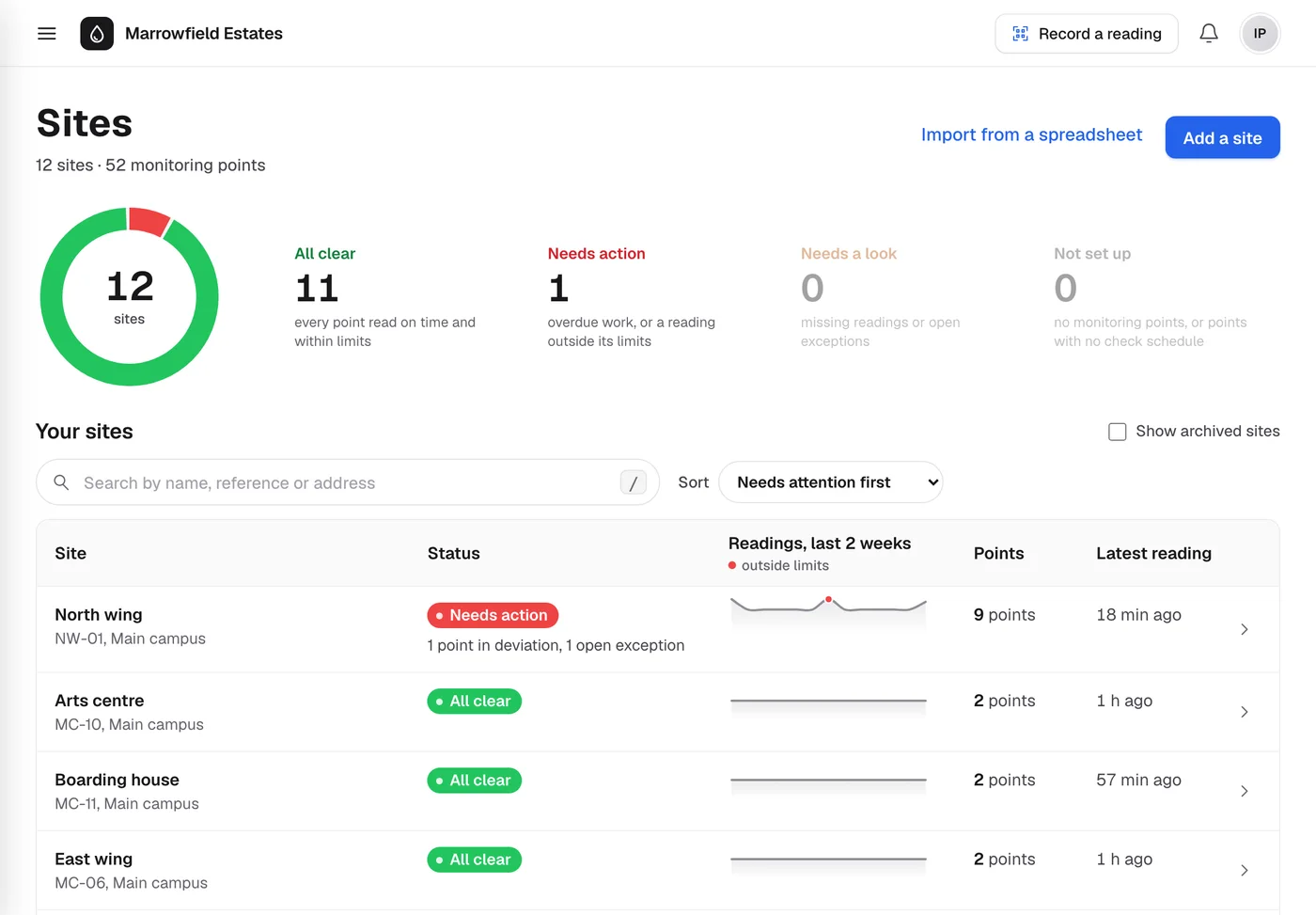Image resolution: width=1316 pixels, height=915 pixels.
Task: Click the Needs action status badge
Action: (493, 615)
